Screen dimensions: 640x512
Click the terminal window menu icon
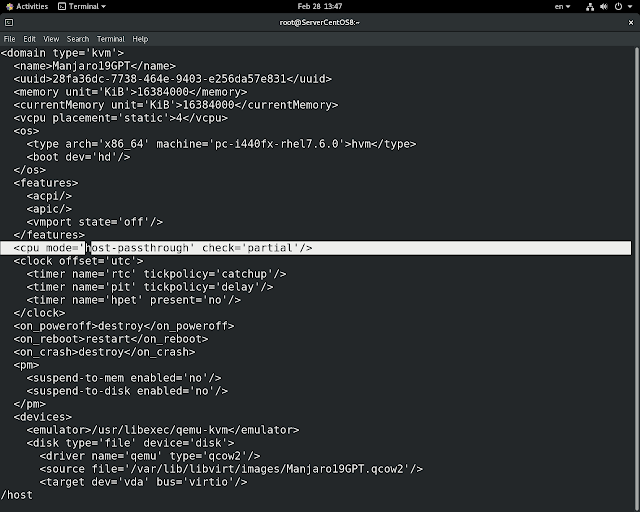(9, 22)
